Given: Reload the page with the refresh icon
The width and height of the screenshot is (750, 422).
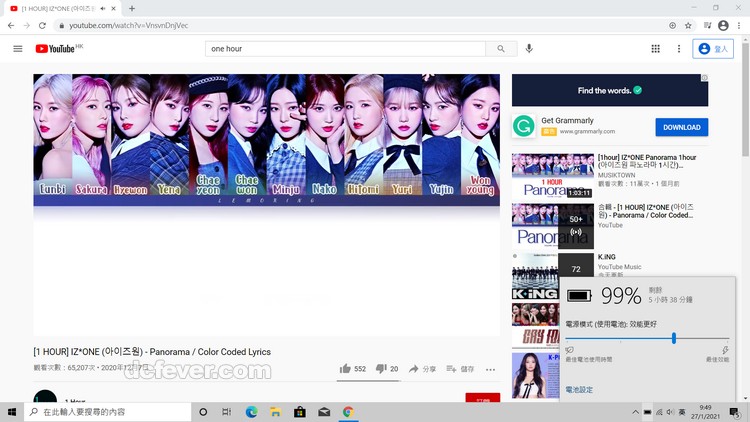Looking at the screenshot, I should pyautogui.click(x=43, y=25).
